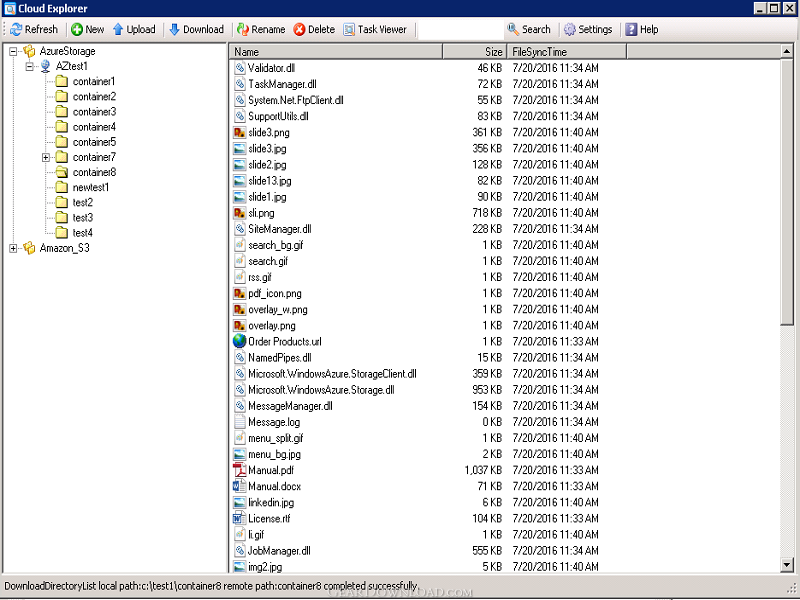
Task: Click the Order Products.url globe icon
Action: click(239, 341)
